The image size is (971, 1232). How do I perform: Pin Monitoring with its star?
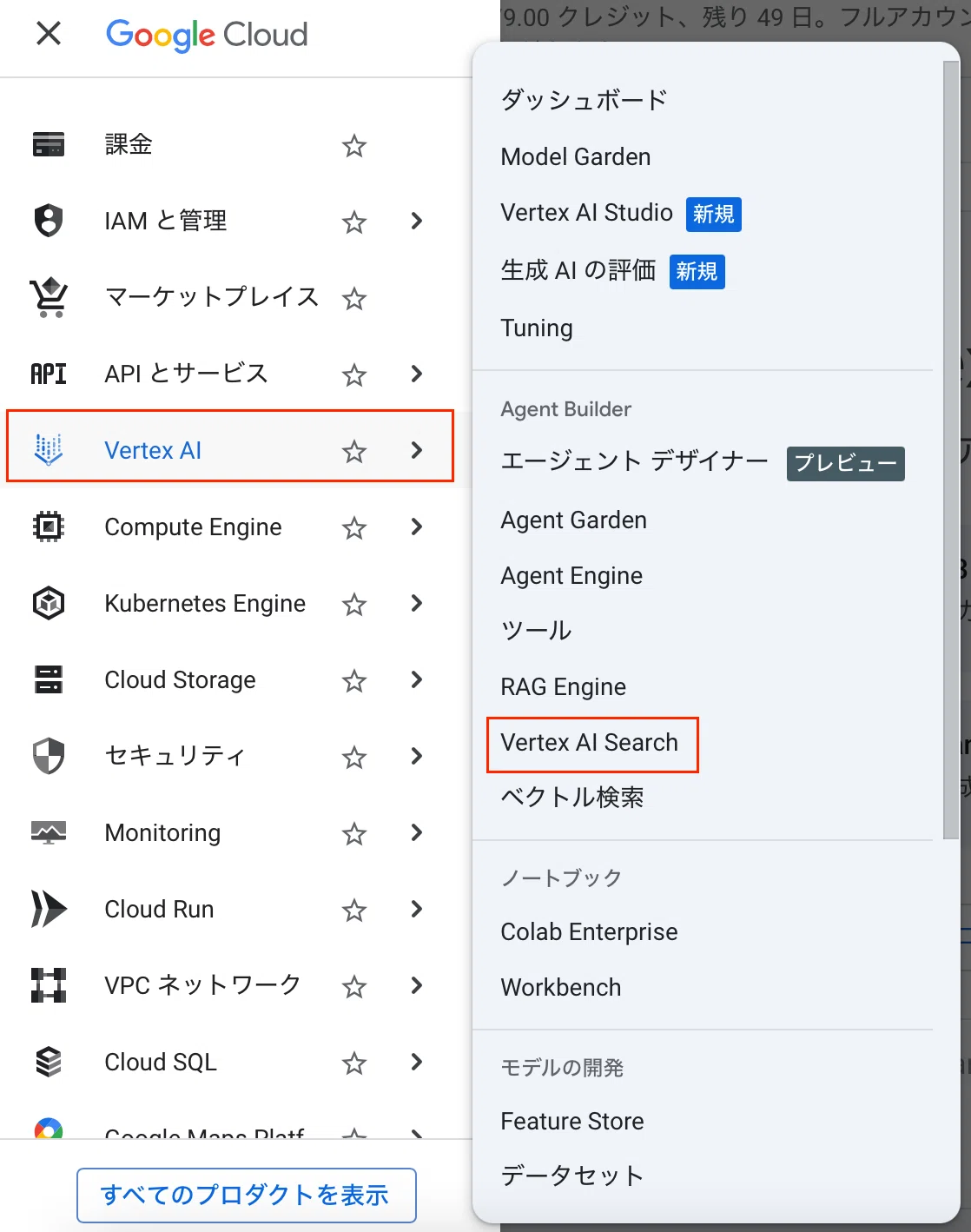point(354,833)
